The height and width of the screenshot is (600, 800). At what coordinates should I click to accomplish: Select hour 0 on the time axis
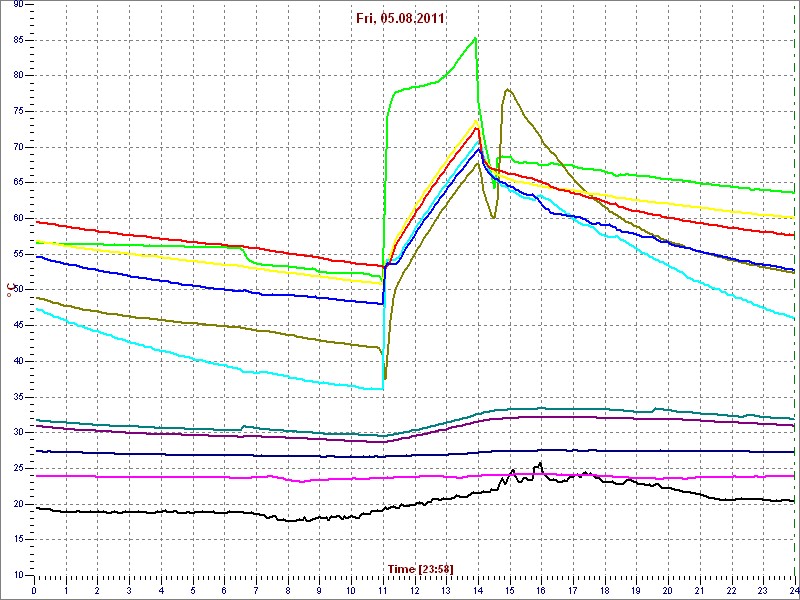click(35, 590)
